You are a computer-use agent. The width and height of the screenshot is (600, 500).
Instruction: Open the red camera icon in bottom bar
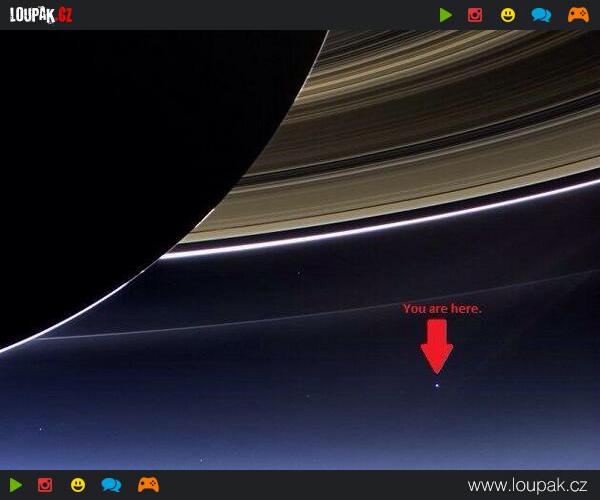point(45,485)
